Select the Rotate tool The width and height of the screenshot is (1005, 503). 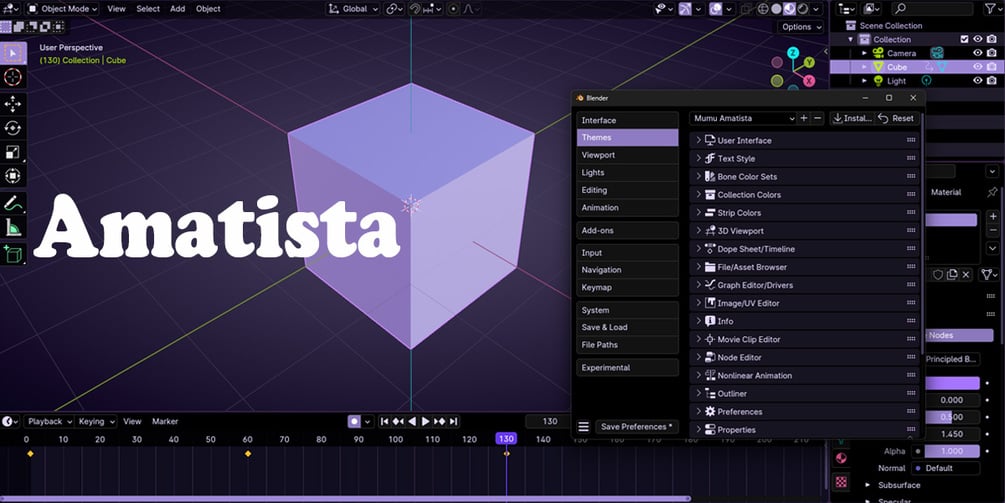tap(13, 128)
